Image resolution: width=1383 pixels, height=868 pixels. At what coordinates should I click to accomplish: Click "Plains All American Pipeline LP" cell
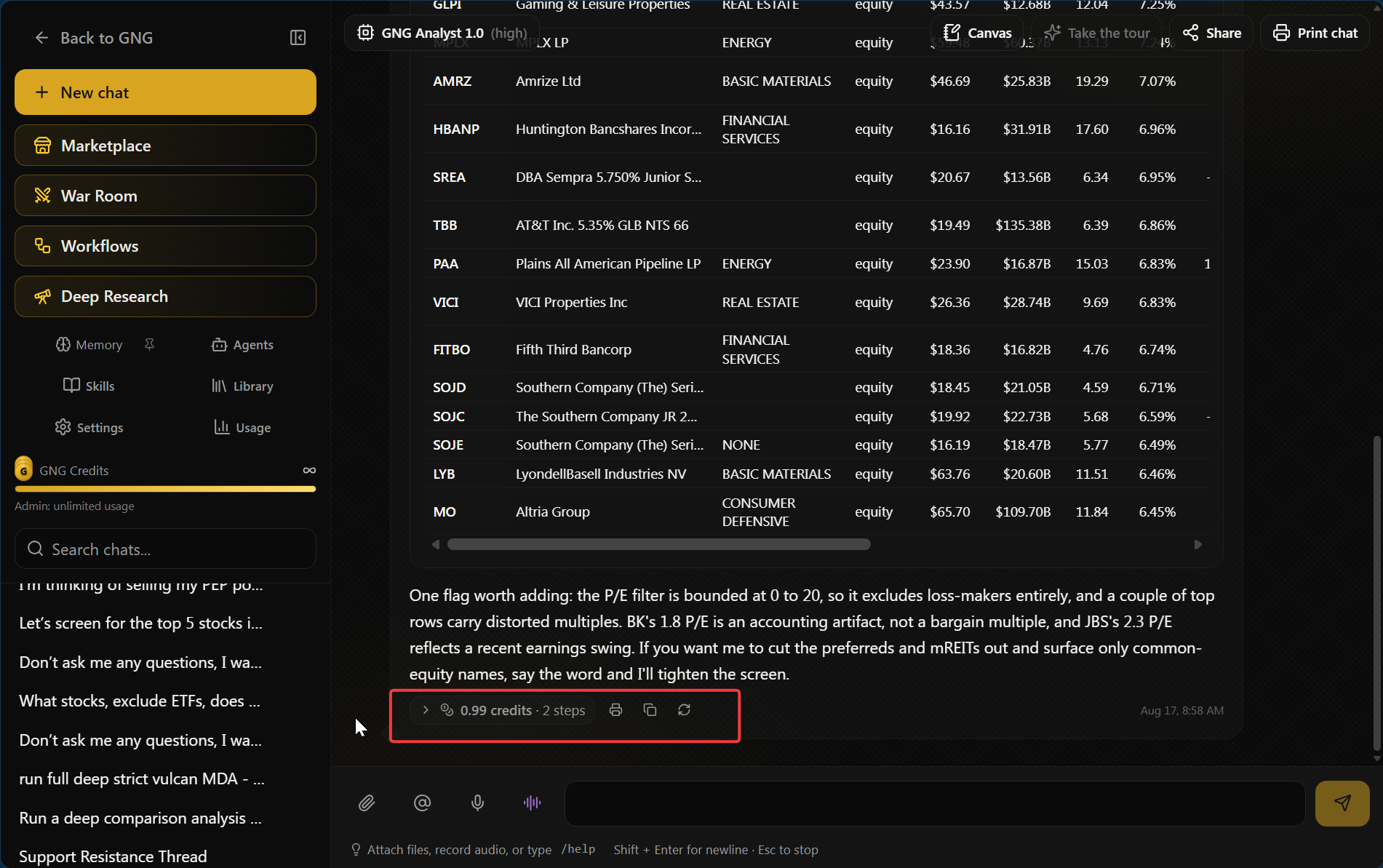click(608, 264)
